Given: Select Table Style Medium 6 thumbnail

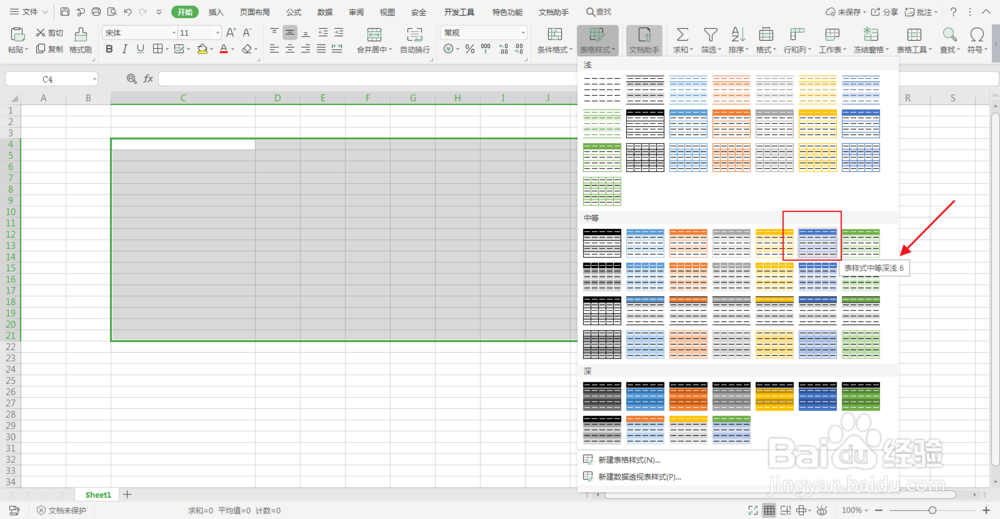Looking at the screenshot, I should (x=818, y=243).
